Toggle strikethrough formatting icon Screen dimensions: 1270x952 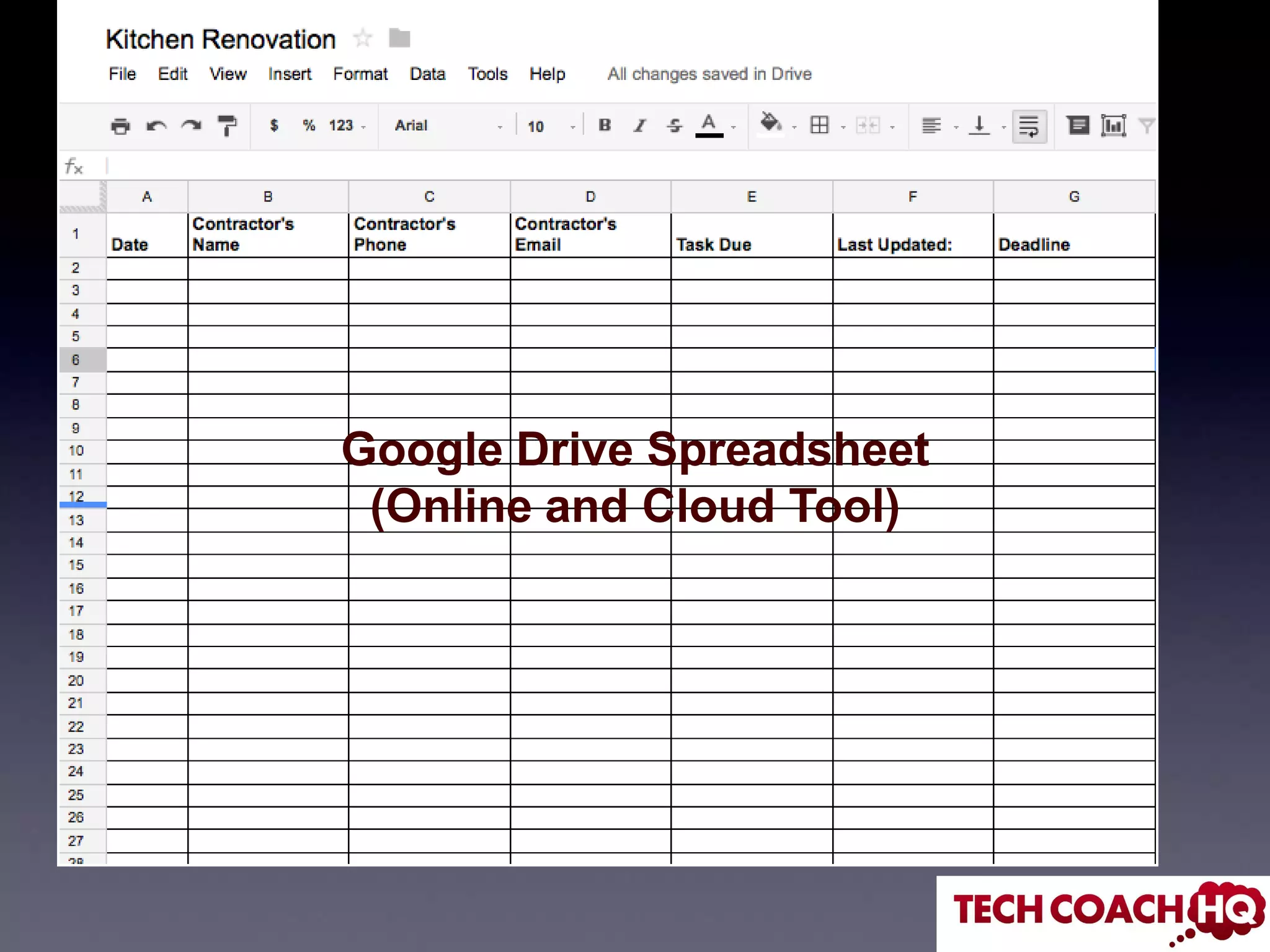675,126
